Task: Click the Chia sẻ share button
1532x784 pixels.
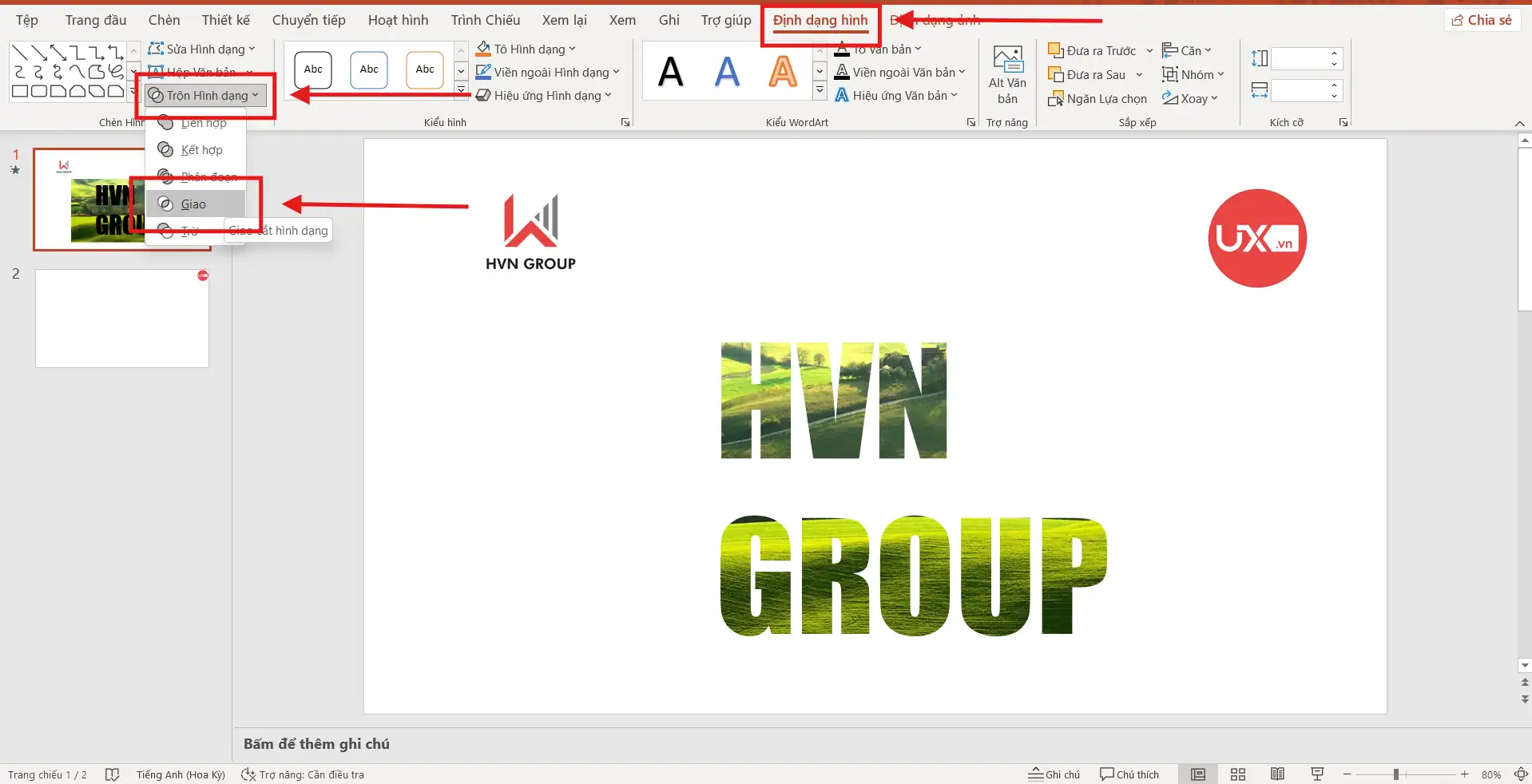Action: pos(1482,20)
